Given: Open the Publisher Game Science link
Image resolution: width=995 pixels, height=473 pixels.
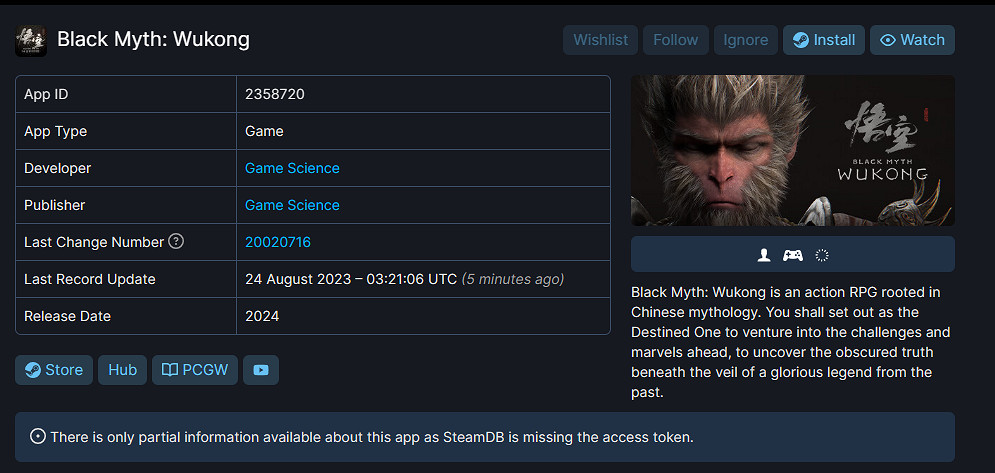Looking at the screenshot, I should click(292, 205).
